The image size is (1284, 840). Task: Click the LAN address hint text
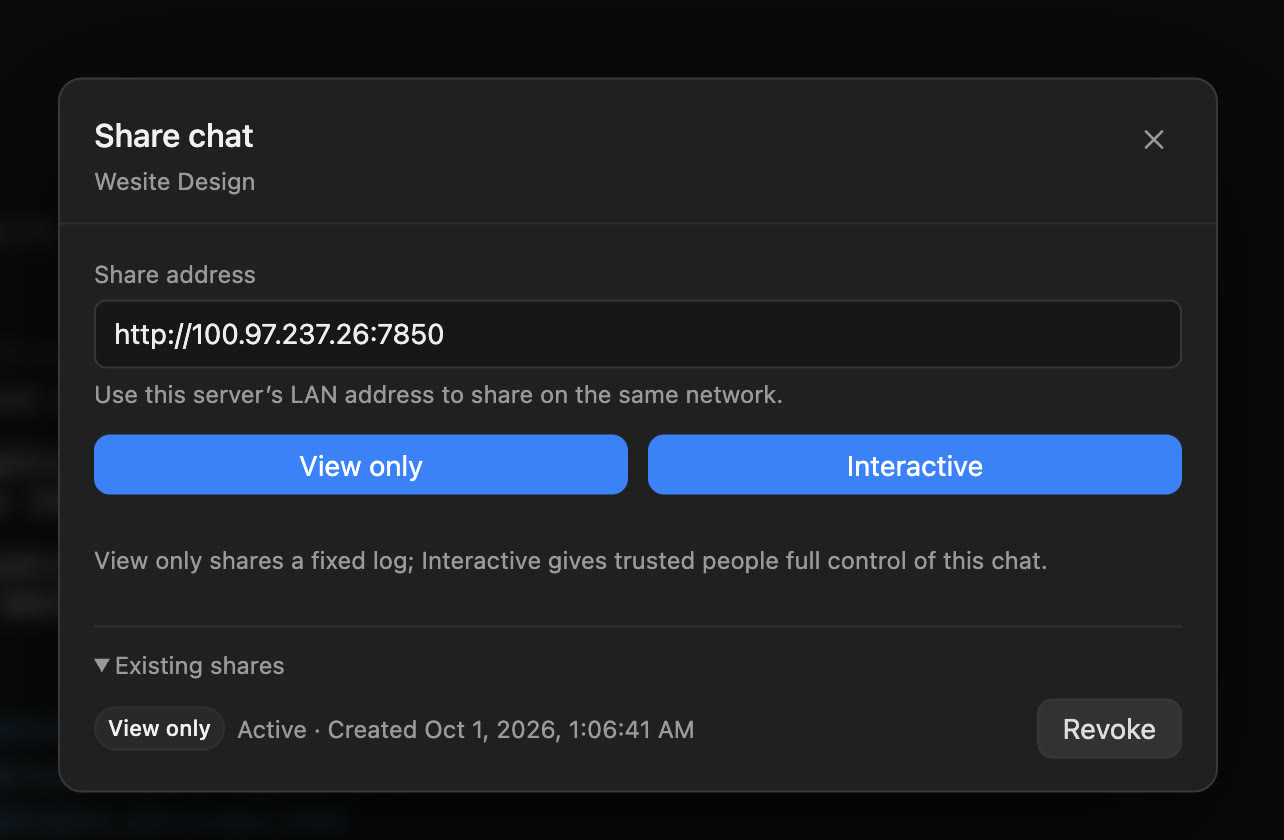pos(439,395)
